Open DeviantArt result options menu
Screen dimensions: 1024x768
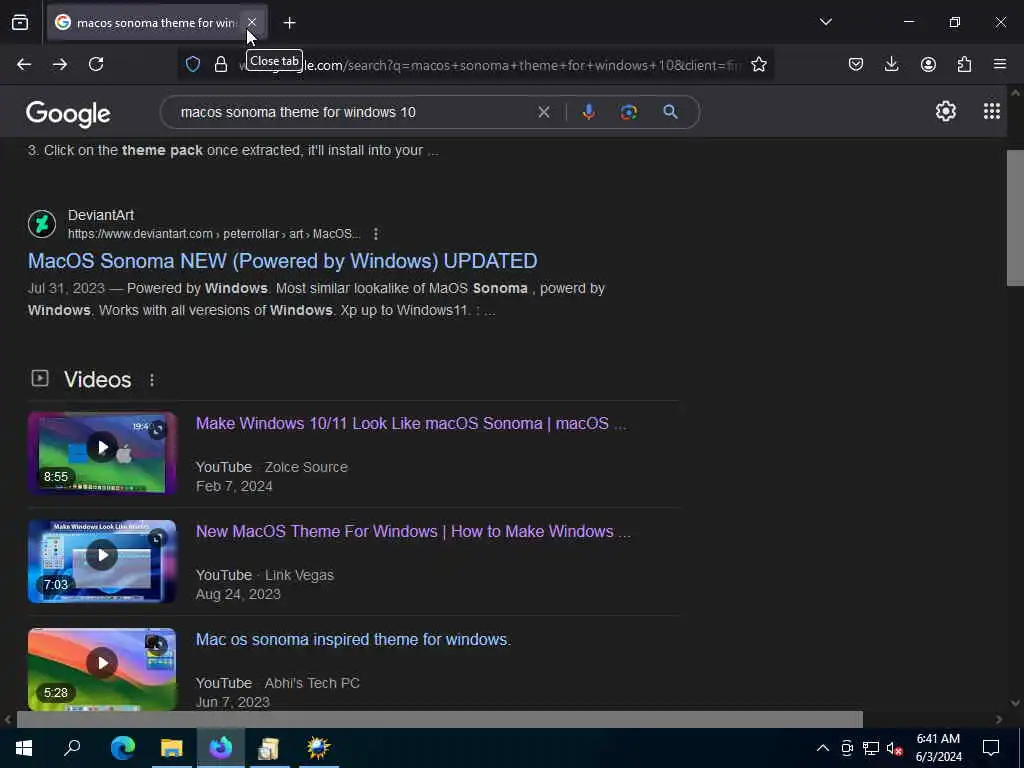coord(376,234)
